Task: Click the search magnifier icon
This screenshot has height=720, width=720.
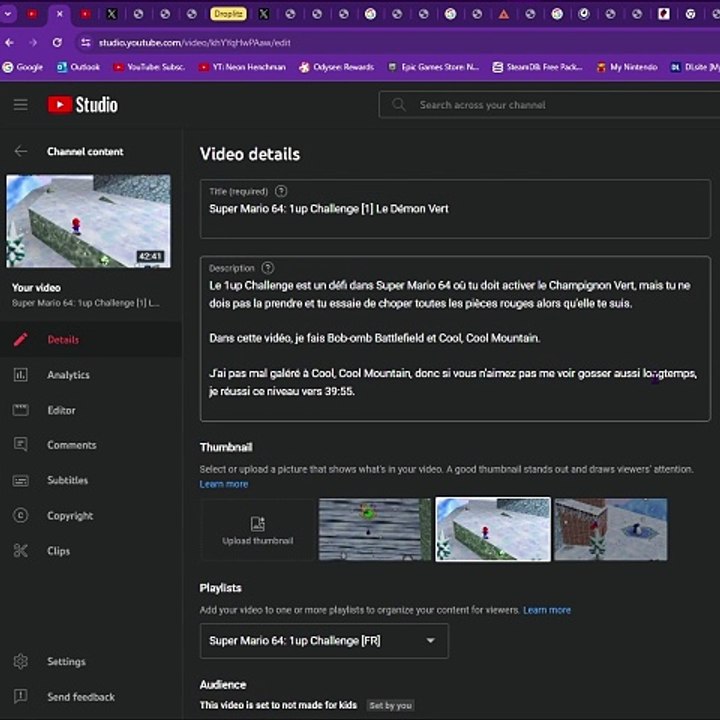Action: (x=399, y=105)
